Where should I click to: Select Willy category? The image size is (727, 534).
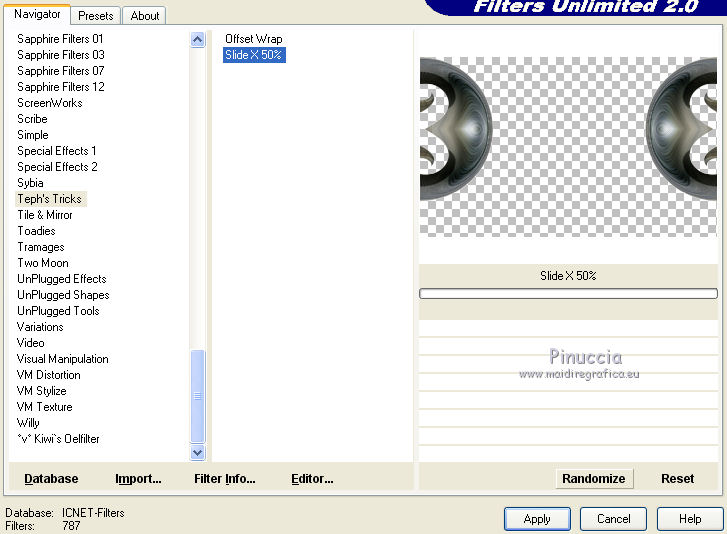tap(28, 423)
